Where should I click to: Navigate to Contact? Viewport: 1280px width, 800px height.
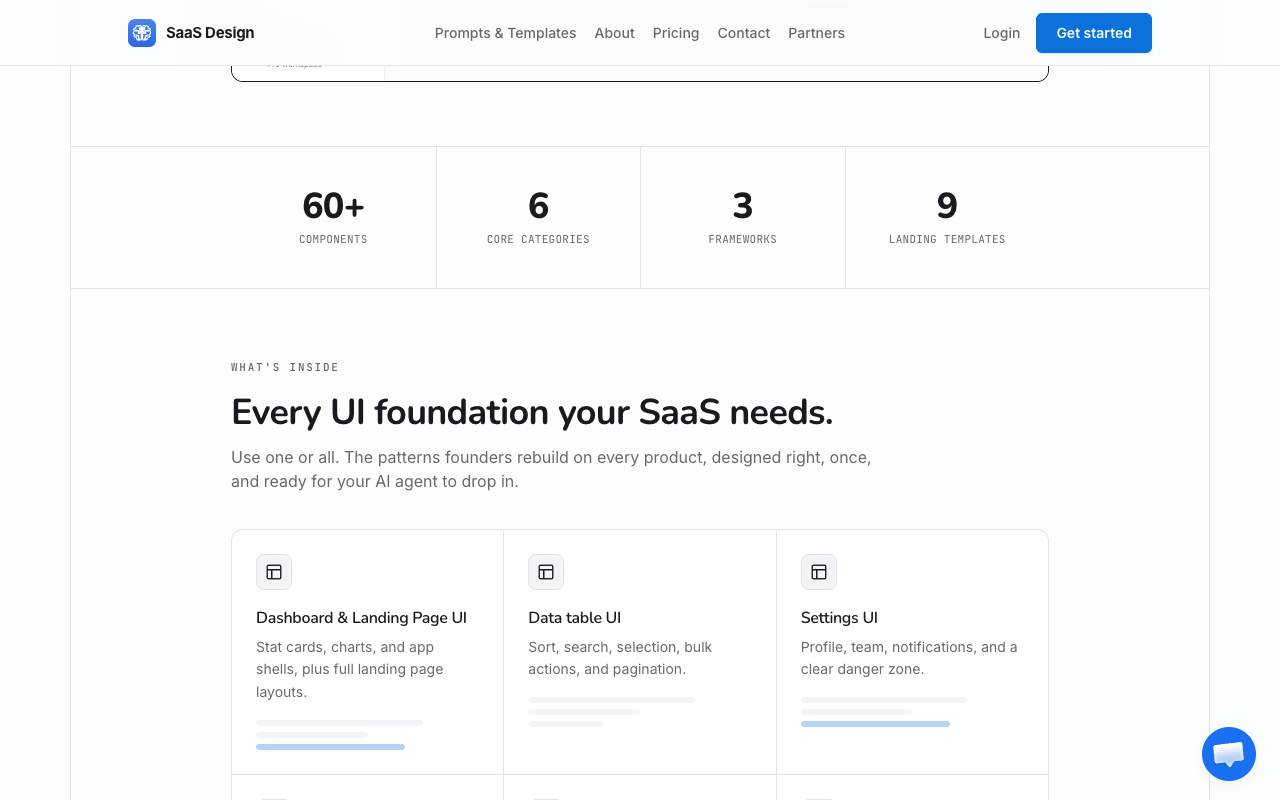point(744,33)
